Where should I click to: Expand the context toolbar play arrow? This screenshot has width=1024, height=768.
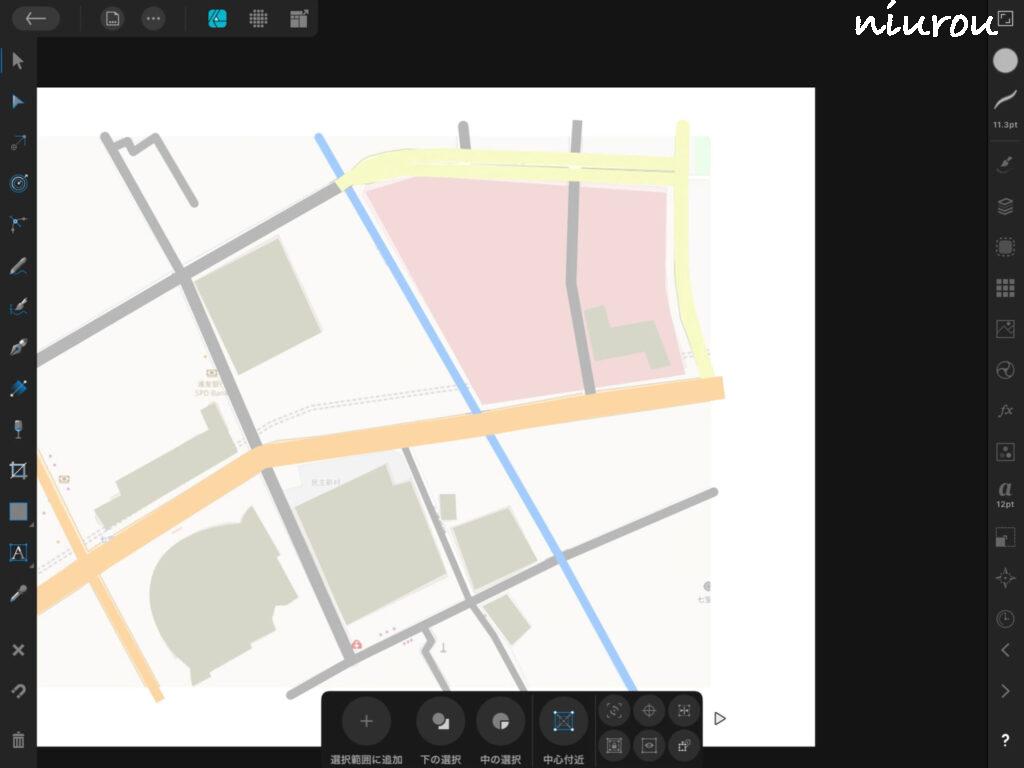click(719, 718)
